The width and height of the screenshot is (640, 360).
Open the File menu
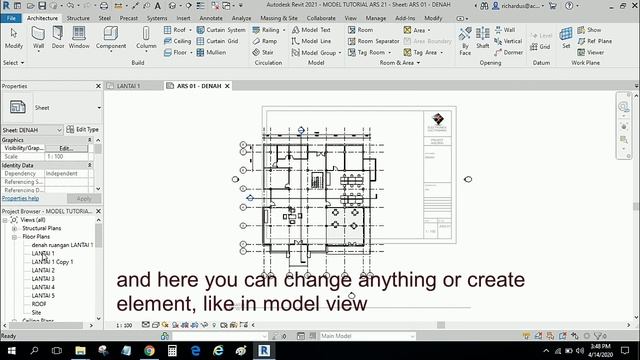tap(11, 18)
